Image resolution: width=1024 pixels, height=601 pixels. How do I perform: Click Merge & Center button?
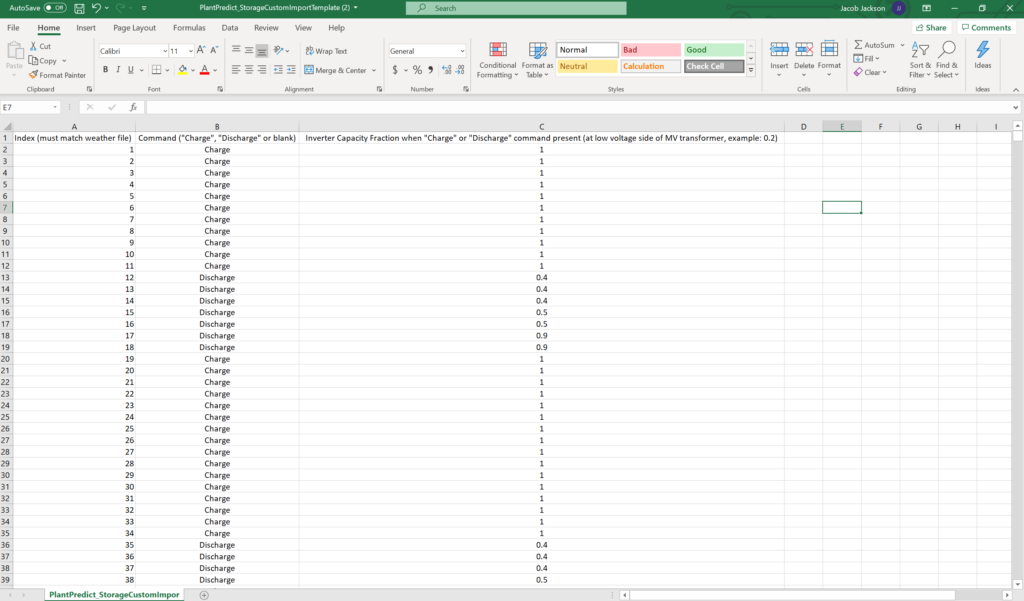pyautogui.click(x=336, y=70)
